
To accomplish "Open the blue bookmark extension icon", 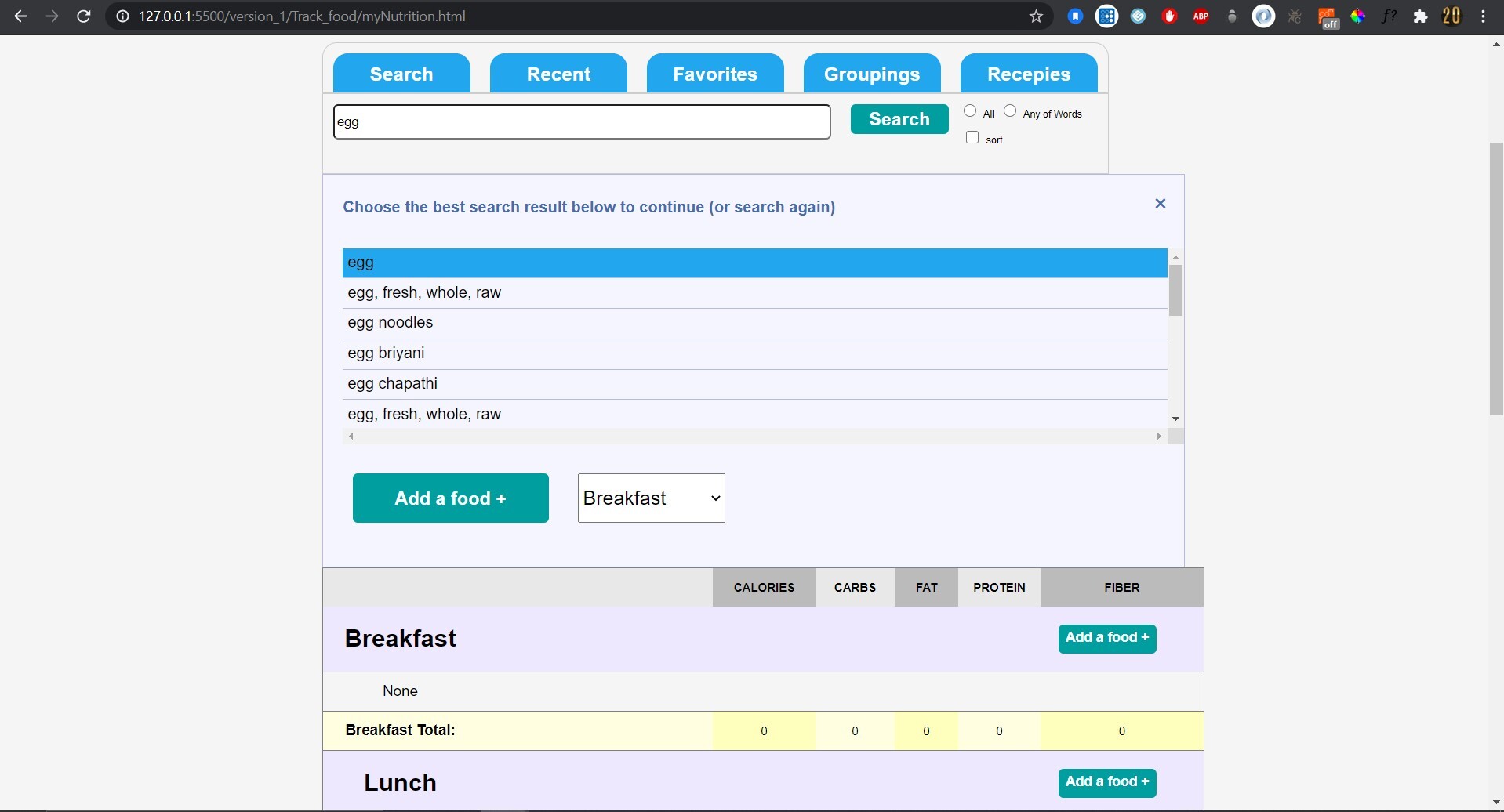I will click(x=1076, y=16).
